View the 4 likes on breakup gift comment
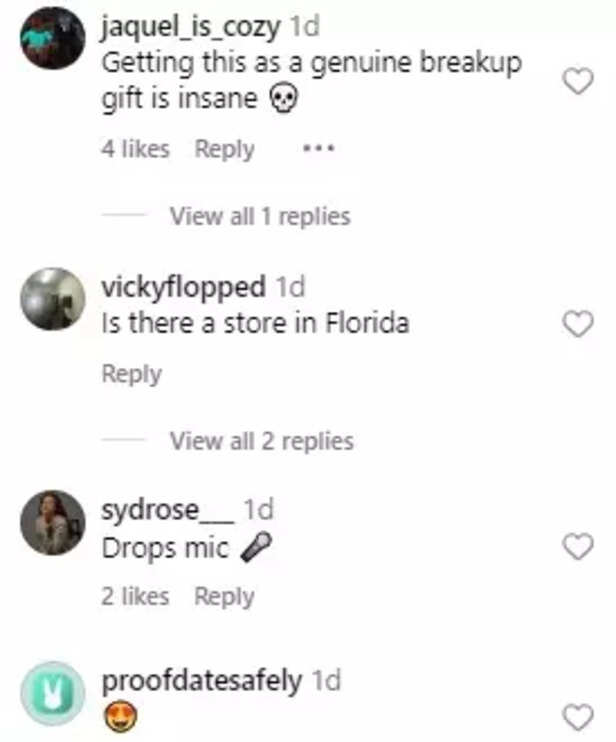This screenshot has width=616, height=742. pyautogui.click(x=135, y=149)
